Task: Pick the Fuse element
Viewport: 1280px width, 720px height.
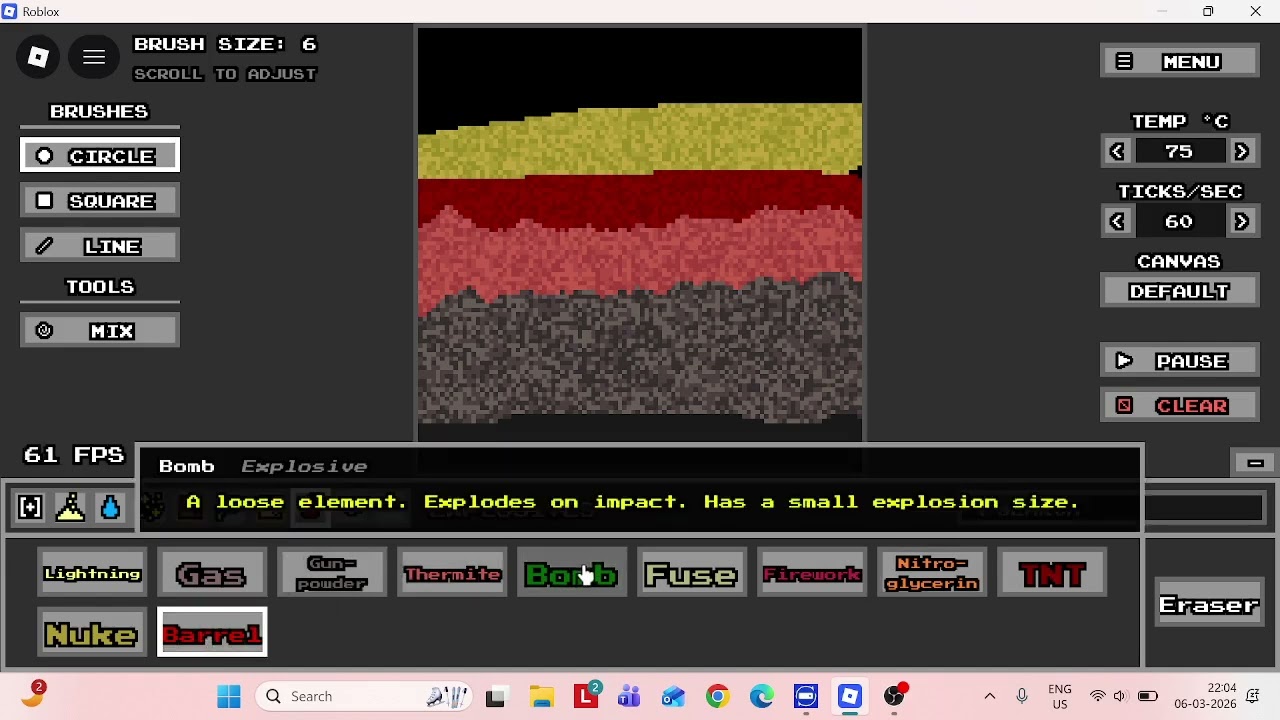Action: pyautogui.click(x=692, y=574)
